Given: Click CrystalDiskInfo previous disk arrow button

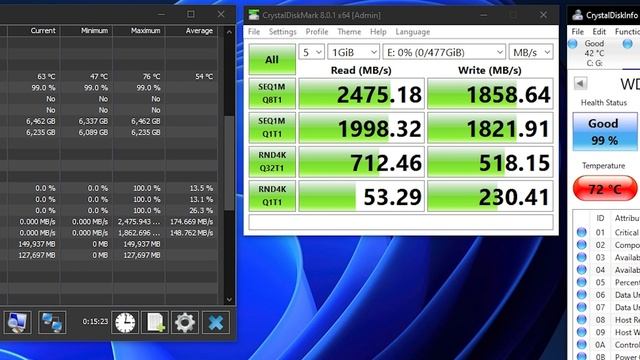Looking at the screenshot, I should (580, 84).
